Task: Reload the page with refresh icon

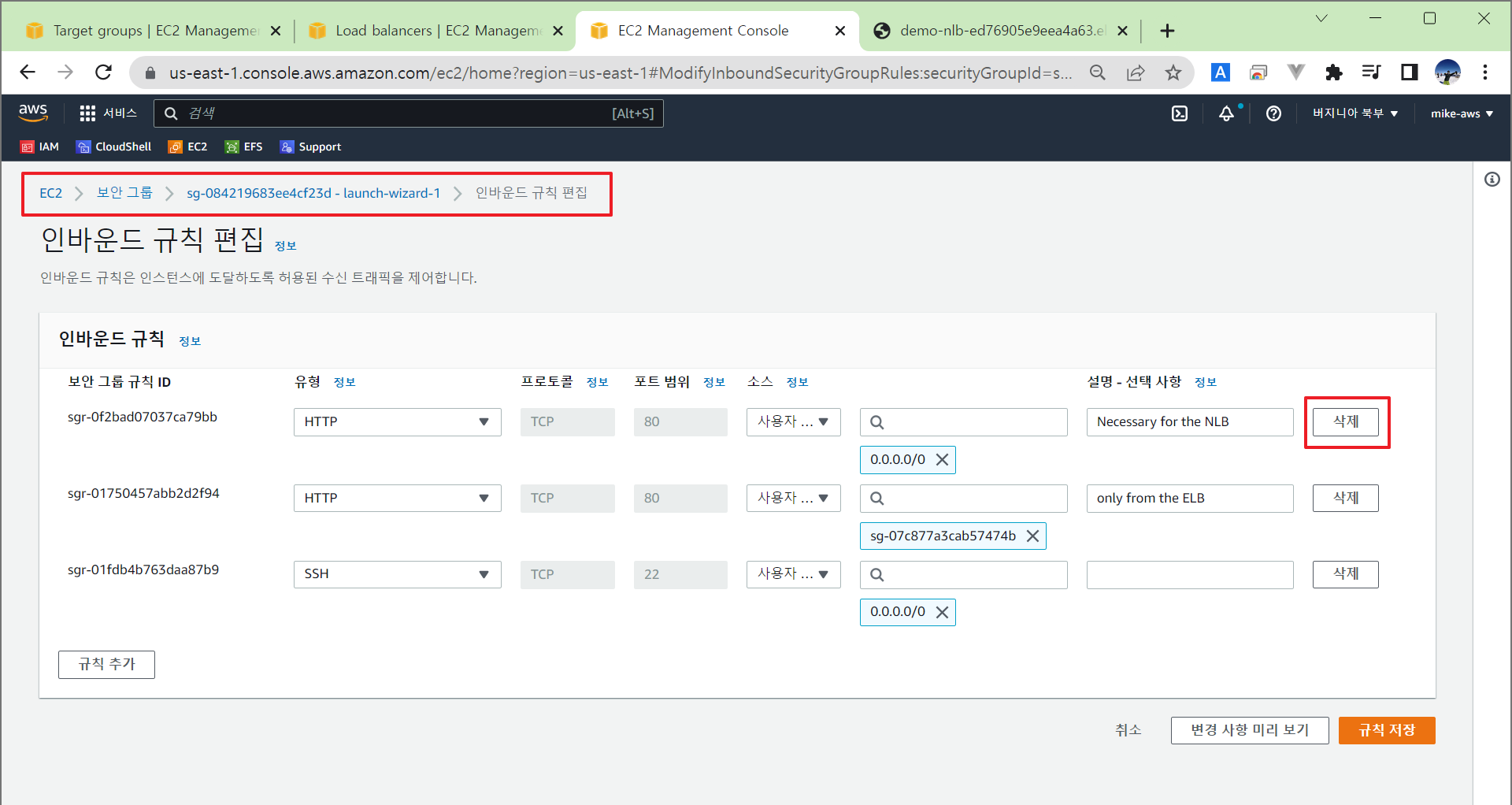Action: click(103, 72)
